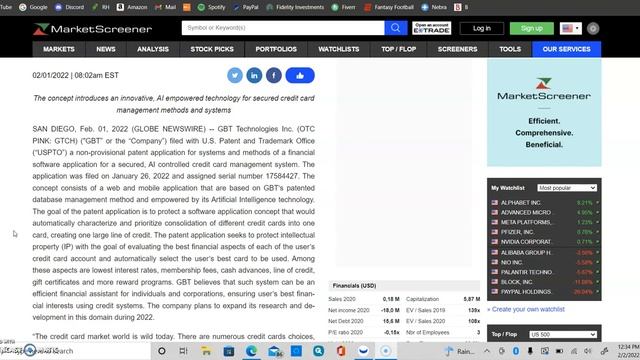Open the Fantasy Football bookmark
The height and width of the screenshot is (360, 640).
(x=389, y=7)
